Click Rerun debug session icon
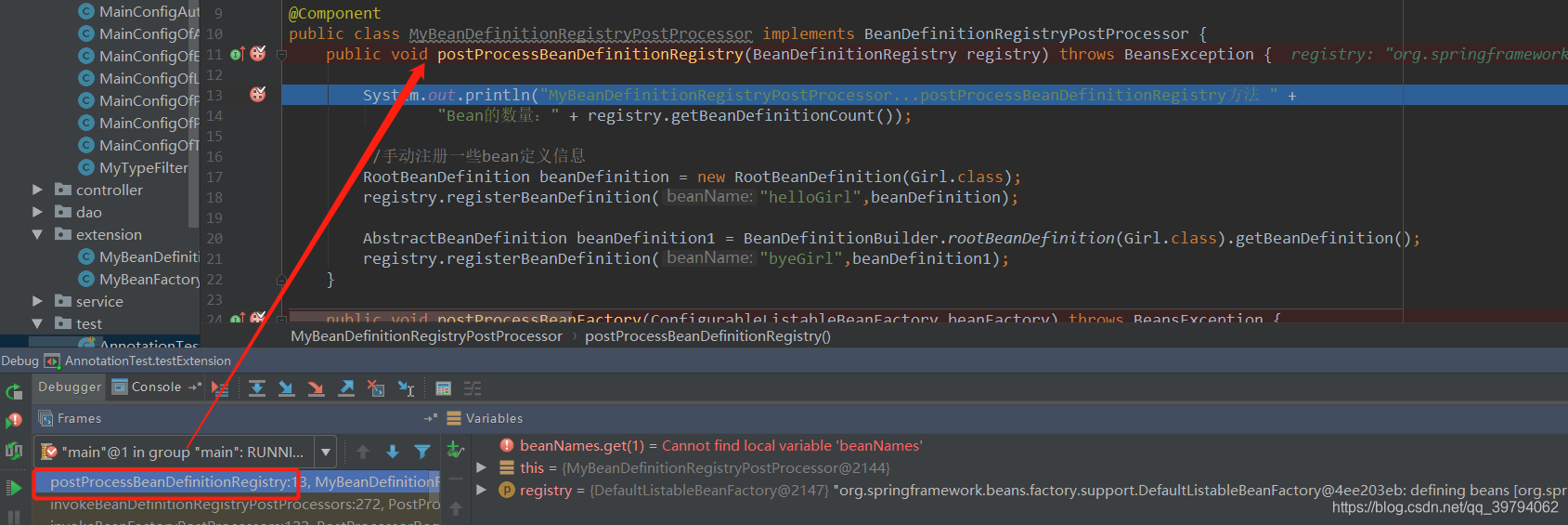This screenshot has width=1568, height=525. [14, 391]
